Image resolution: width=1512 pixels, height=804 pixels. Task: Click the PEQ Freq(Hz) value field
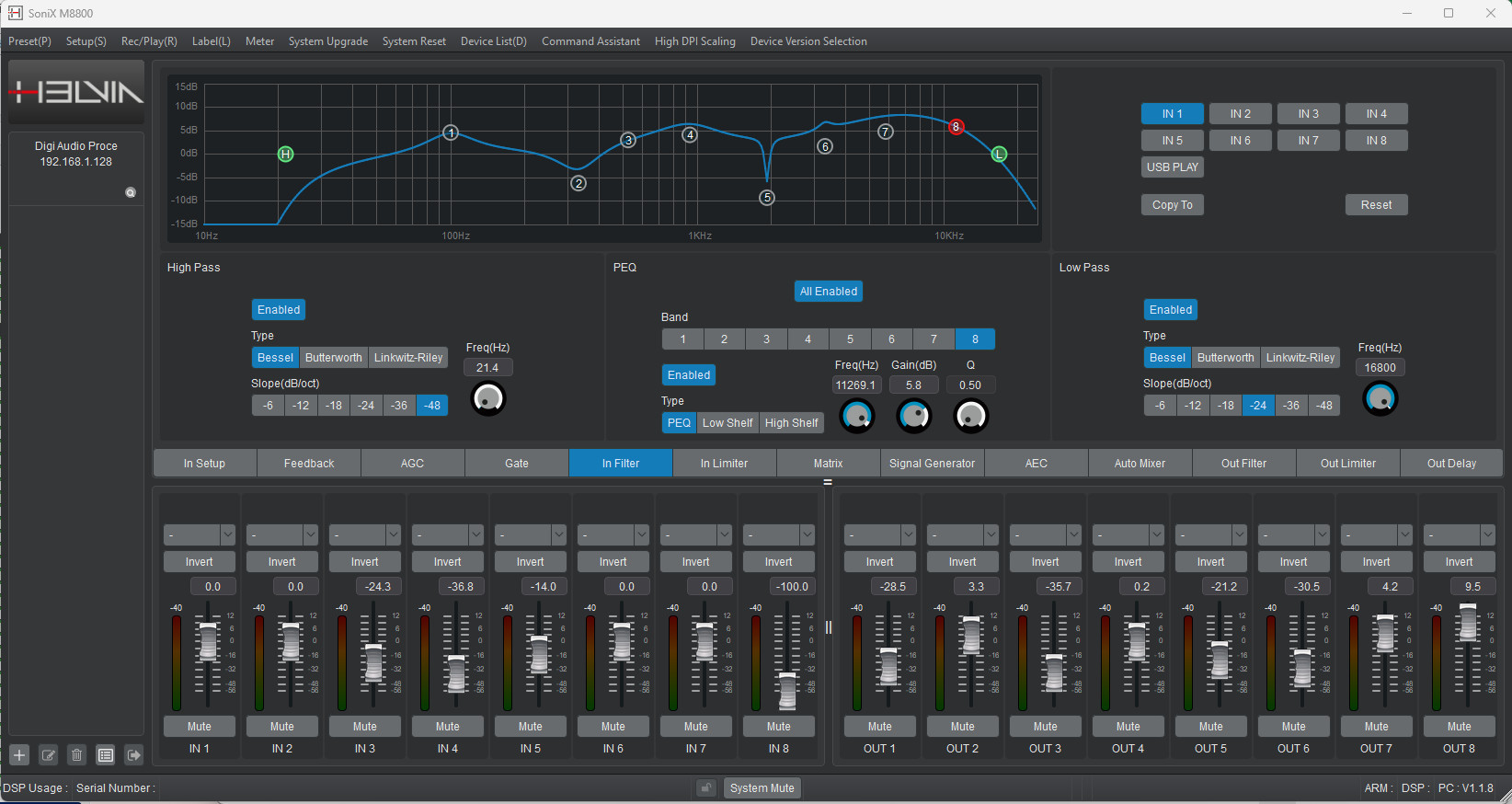coord(856,385)
